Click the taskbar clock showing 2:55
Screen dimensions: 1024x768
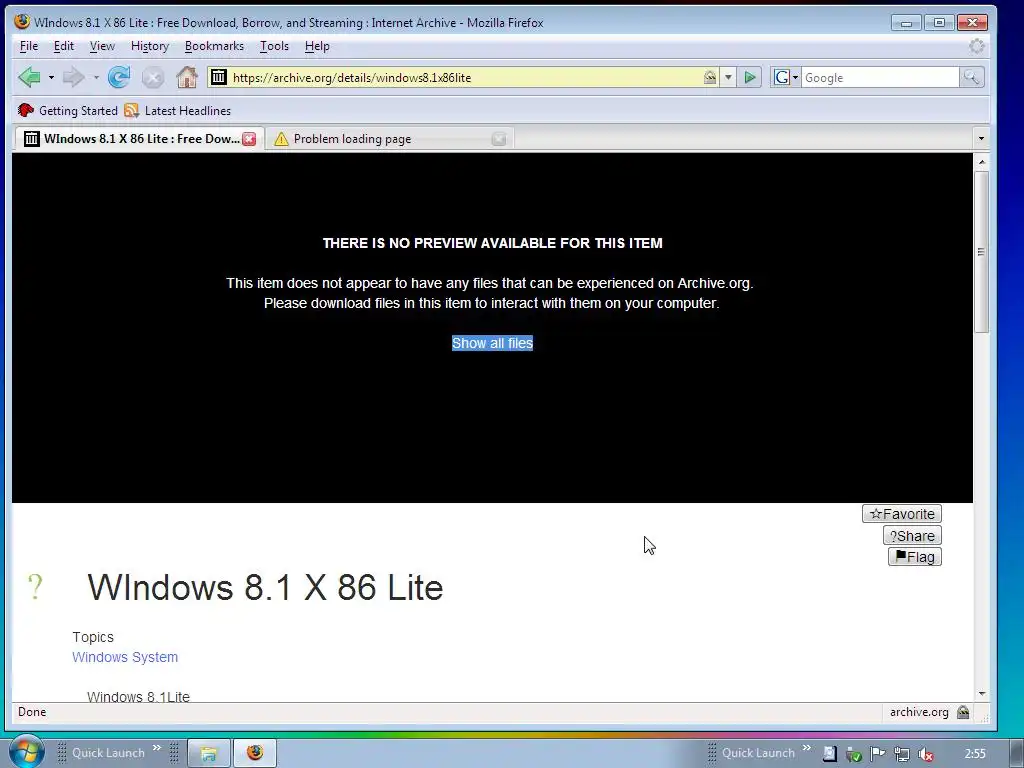point(975,754)
